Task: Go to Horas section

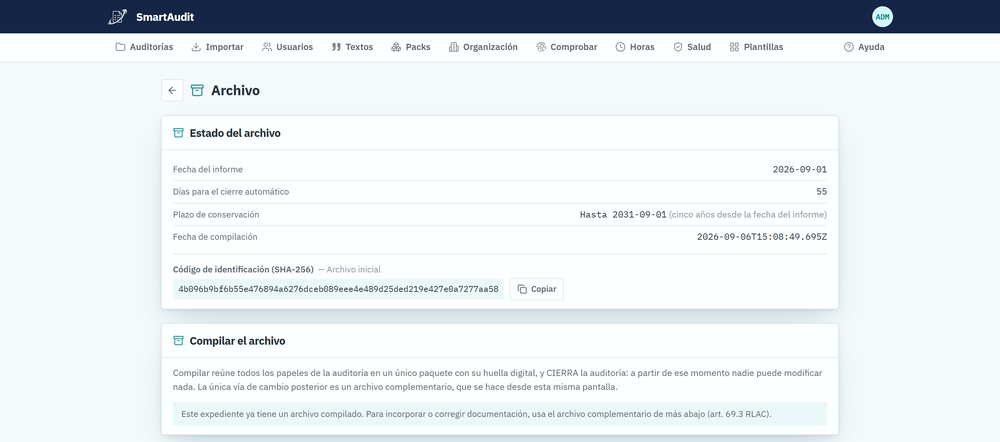Action: pyautogui.click(x=635, y=47)
